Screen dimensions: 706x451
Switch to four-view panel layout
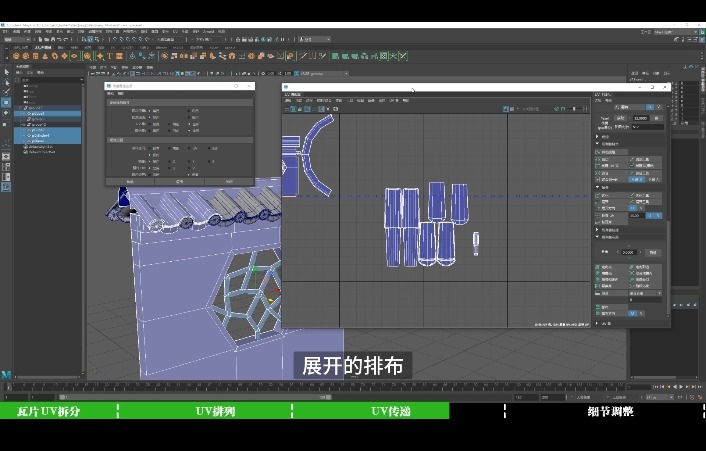tap(6, 167)
